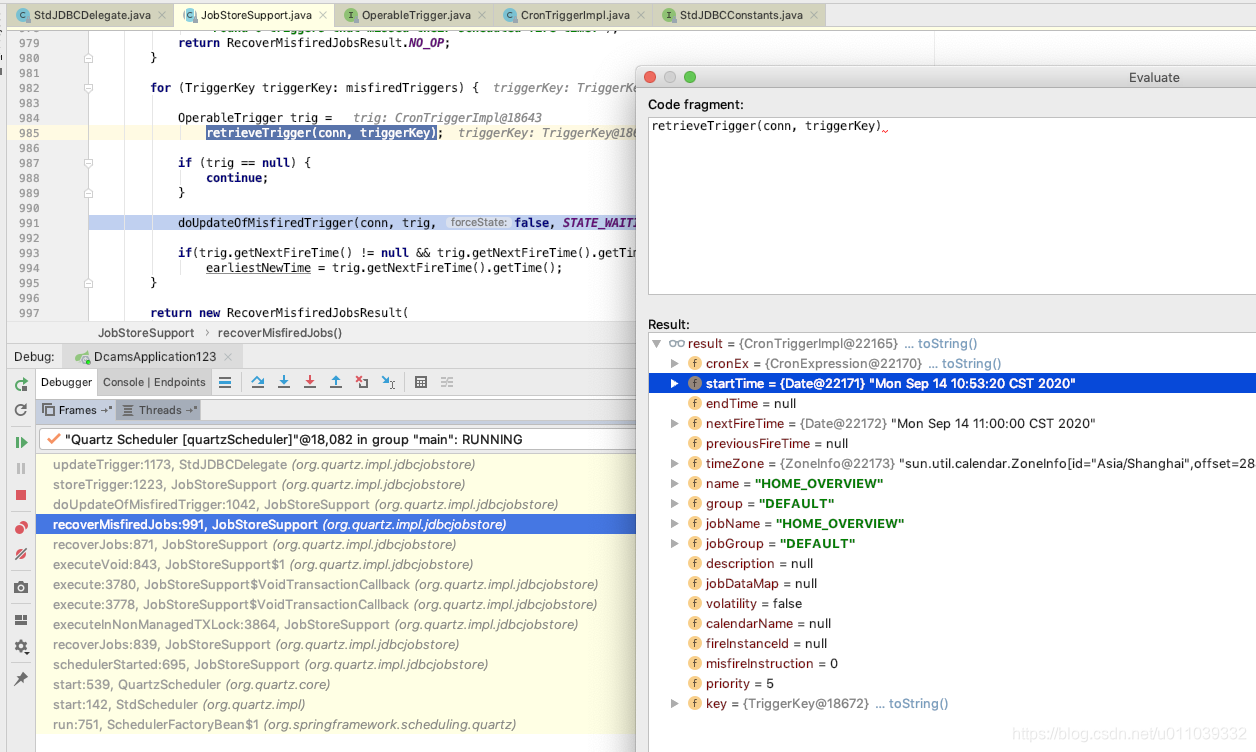
Task: Click the Pause Program icon
Action: coord(21,468)
